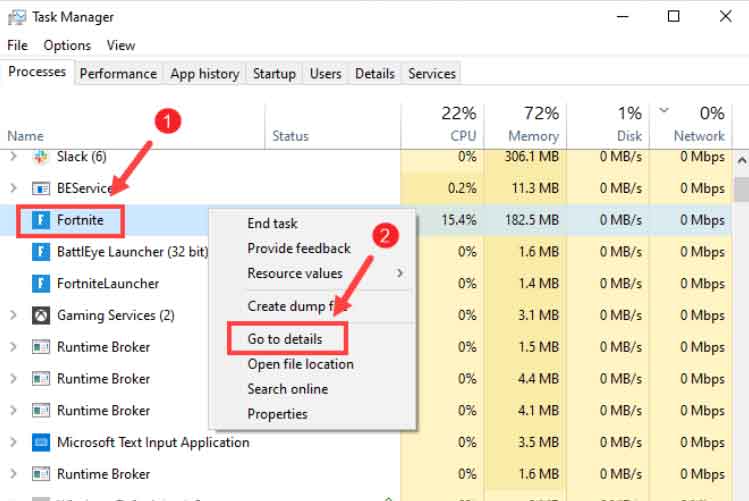Click the 3.5 MB memory cell
This screenshot has height=501, width=749.
coord(538,442)
